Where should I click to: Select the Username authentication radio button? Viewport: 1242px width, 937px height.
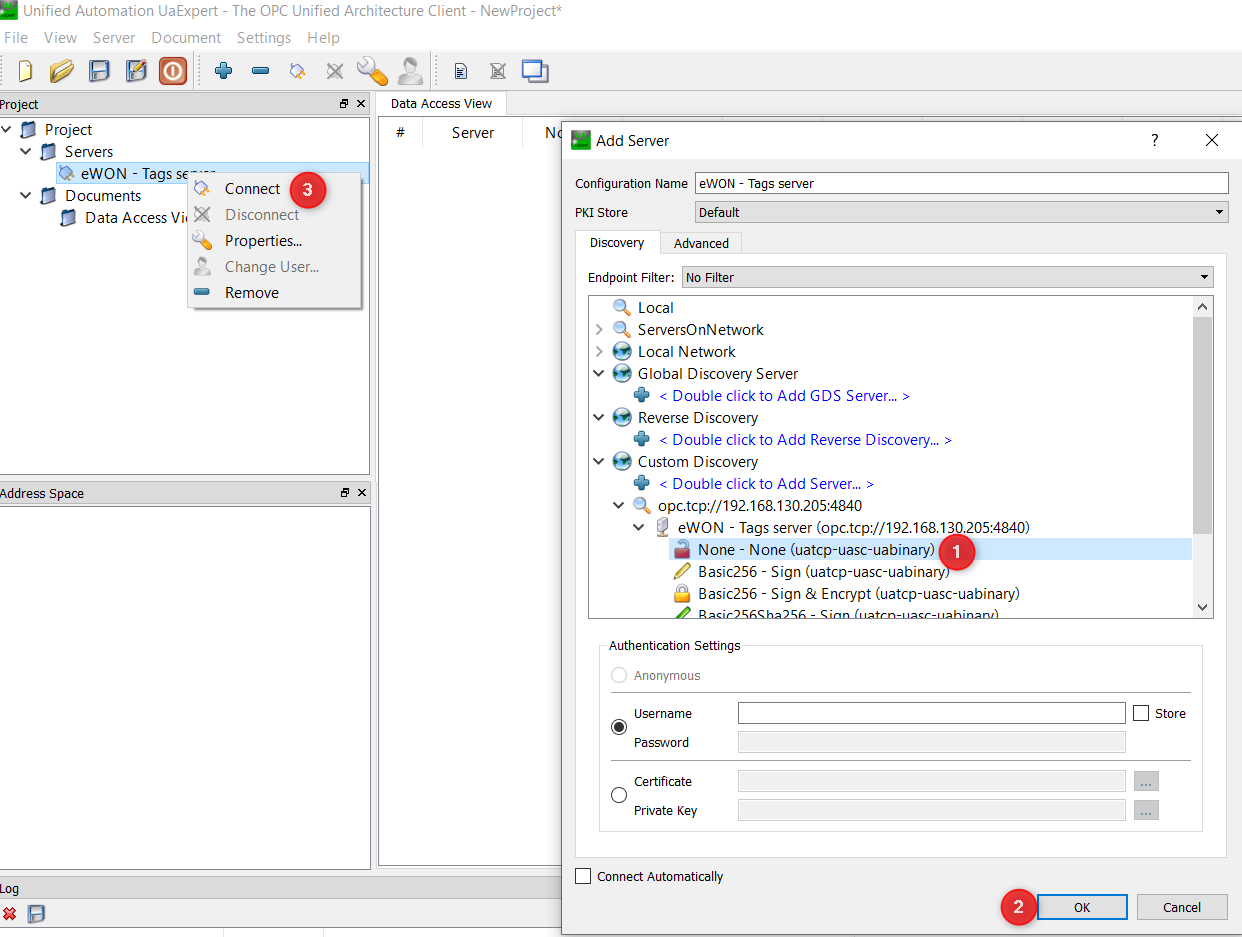(x=619, y=727)
